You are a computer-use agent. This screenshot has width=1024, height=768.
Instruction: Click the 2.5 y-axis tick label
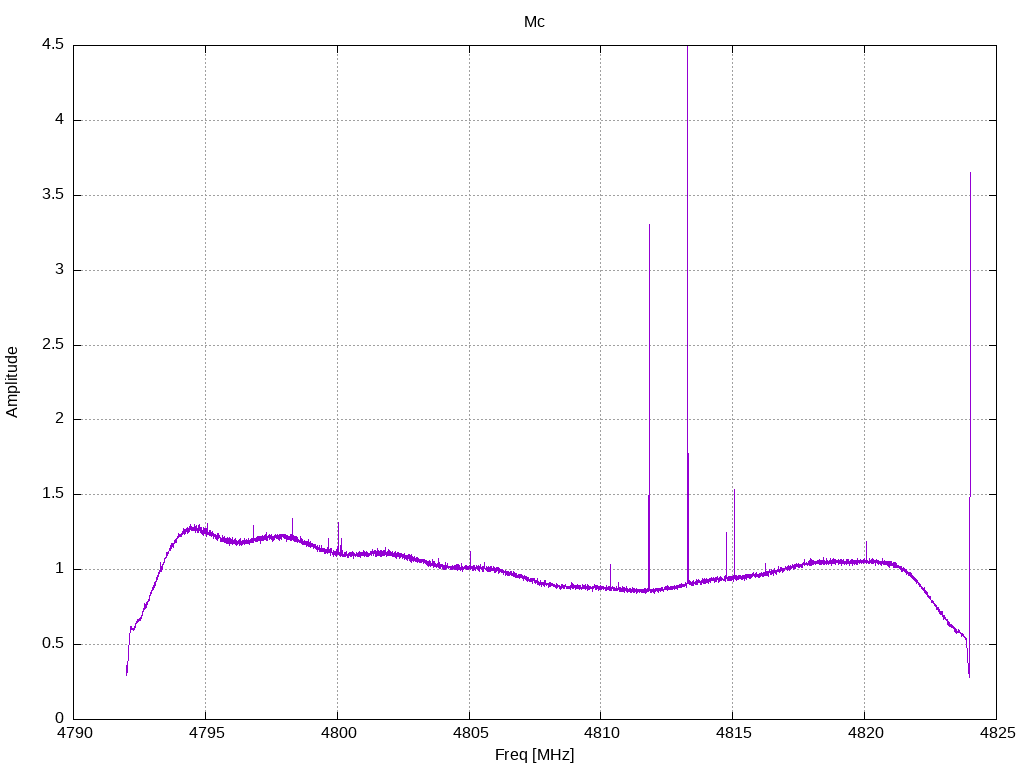point(52,345)
